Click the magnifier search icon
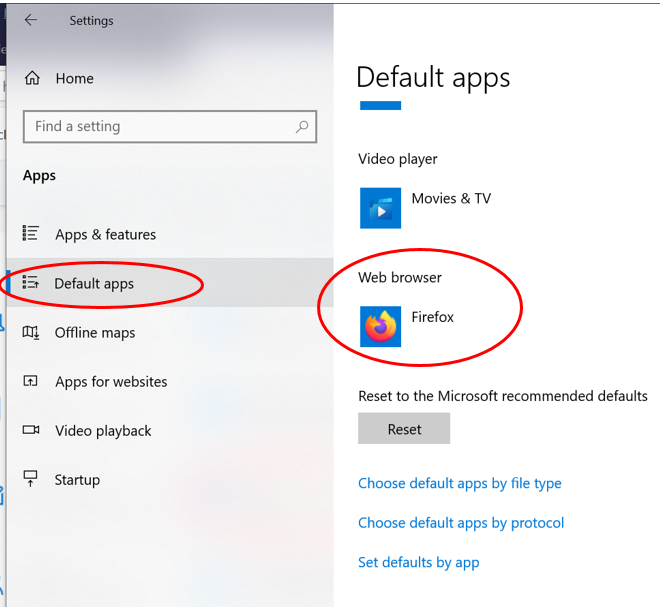Viewport: 660px width, 607px height. 302,126
